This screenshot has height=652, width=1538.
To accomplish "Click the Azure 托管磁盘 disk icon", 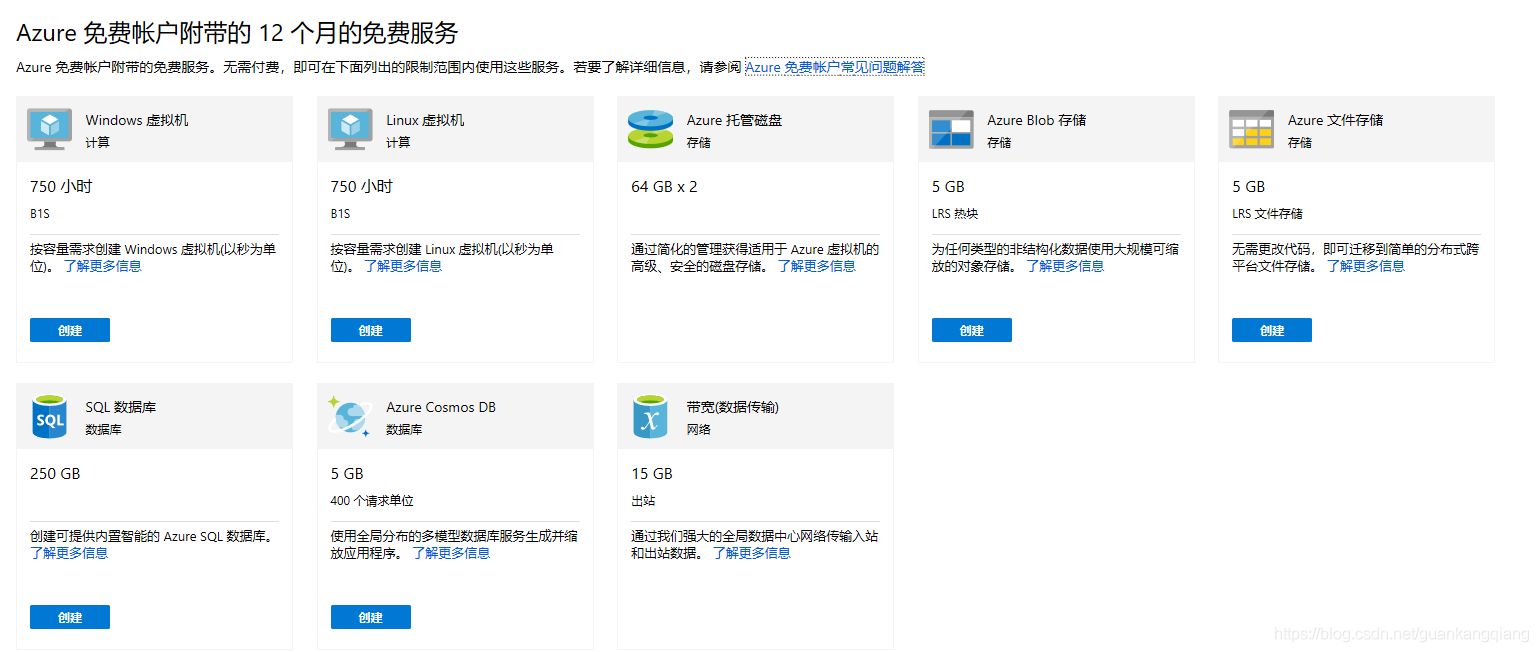I will click(650, 129).
